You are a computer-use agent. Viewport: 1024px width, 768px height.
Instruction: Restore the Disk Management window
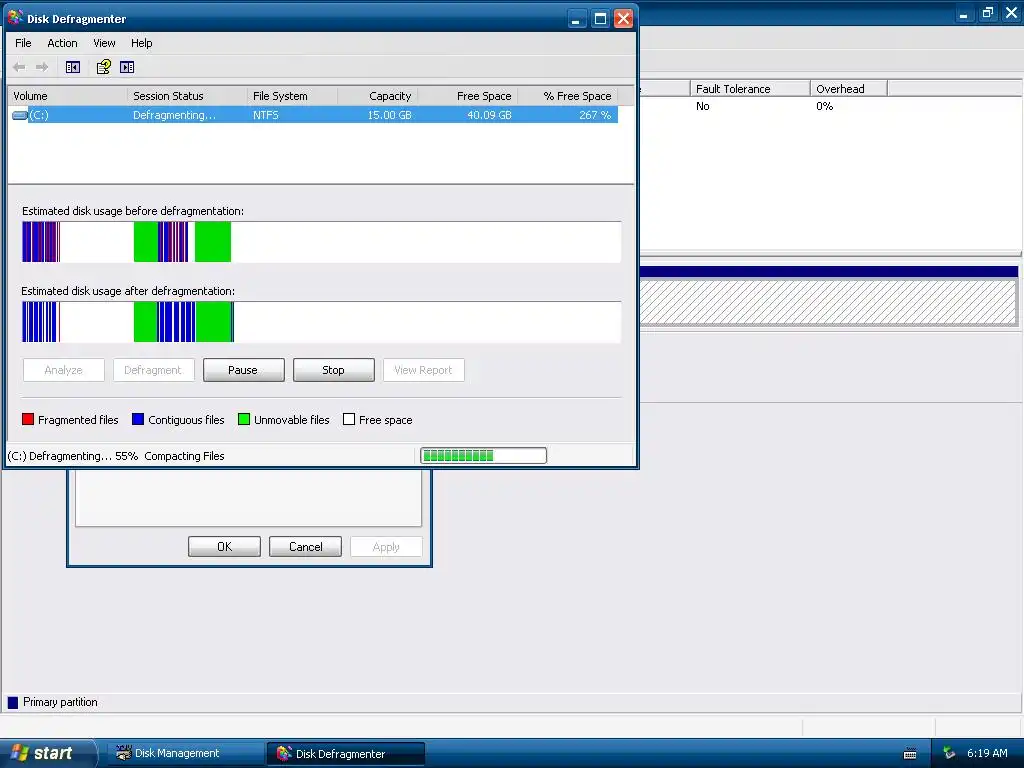coord(987,12)
